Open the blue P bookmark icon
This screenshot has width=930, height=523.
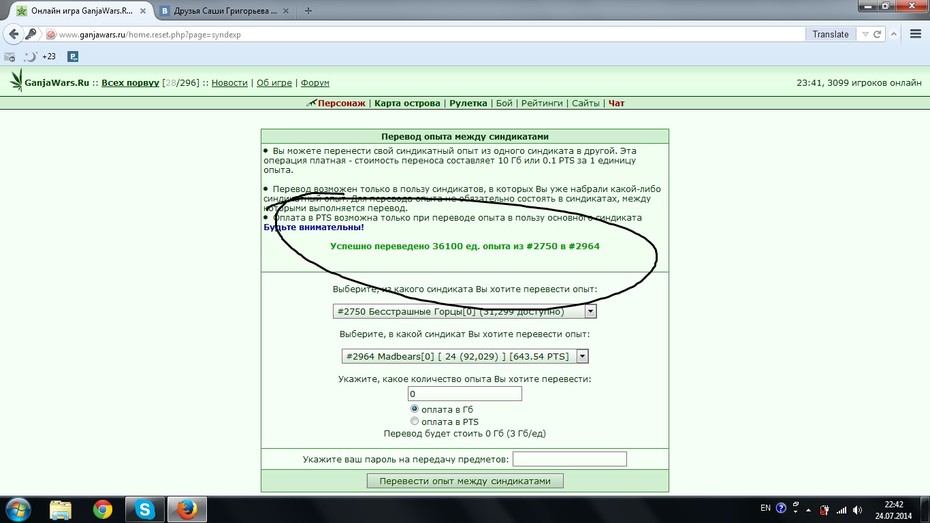(x=72, y=56)
